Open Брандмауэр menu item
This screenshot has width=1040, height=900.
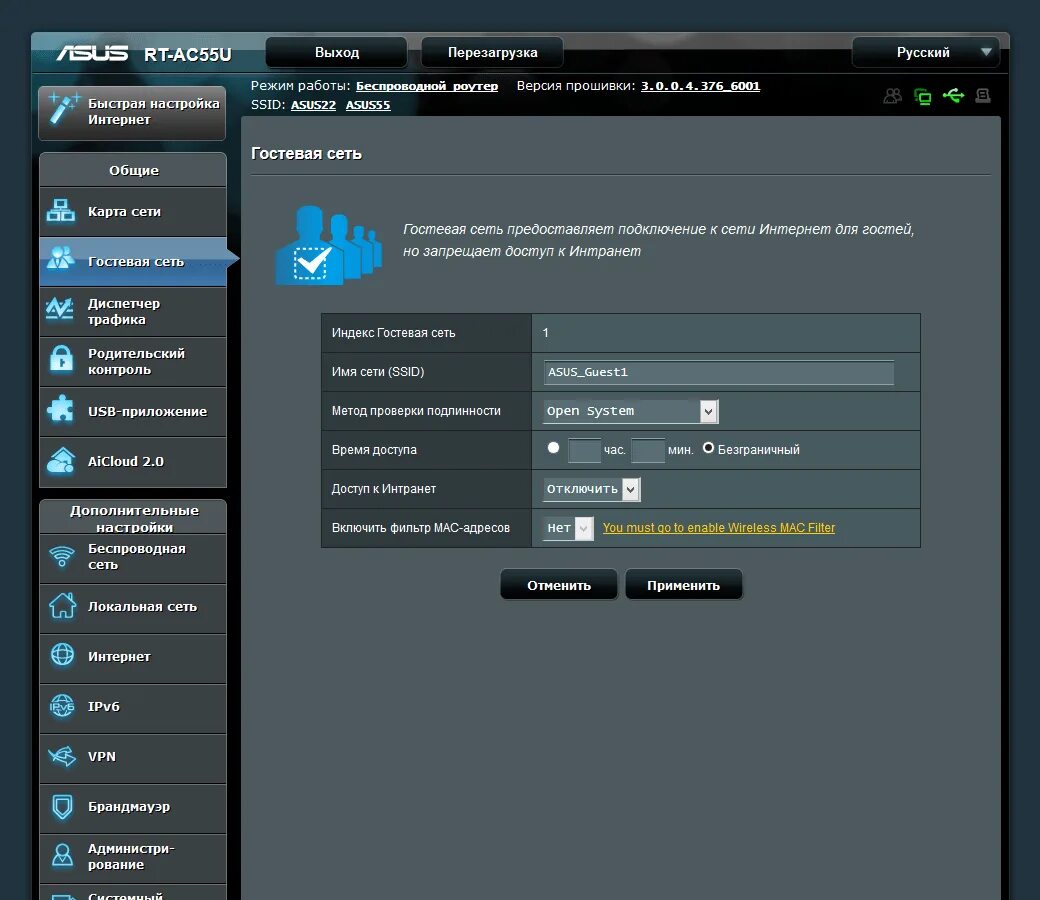pyautogui.click(x=133, y=807)
